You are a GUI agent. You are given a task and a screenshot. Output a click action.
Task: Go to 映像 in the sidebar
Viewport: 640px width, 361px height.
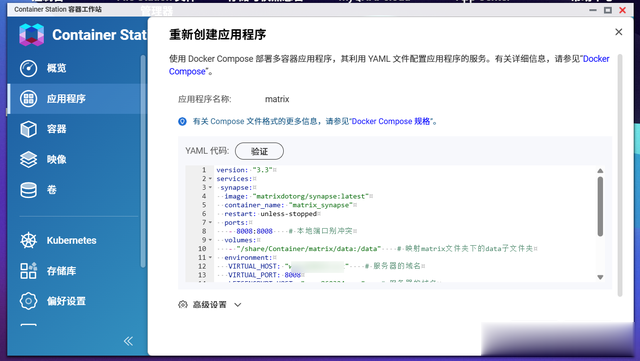point(56,159)
